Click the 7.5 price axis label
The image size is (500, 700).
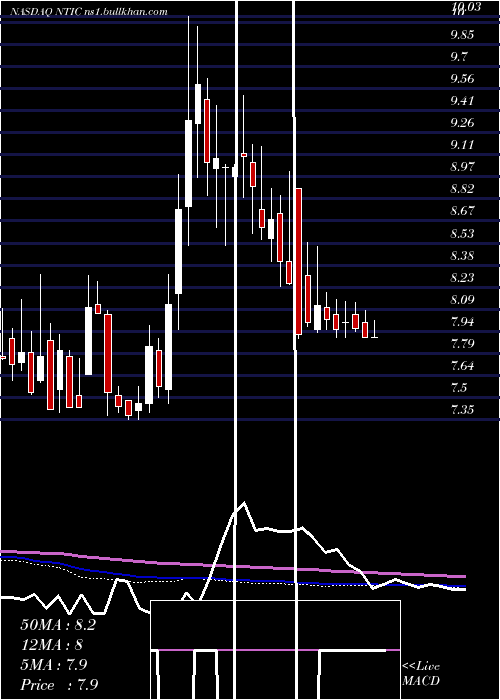pyautogui.click(x=459, y=388)
